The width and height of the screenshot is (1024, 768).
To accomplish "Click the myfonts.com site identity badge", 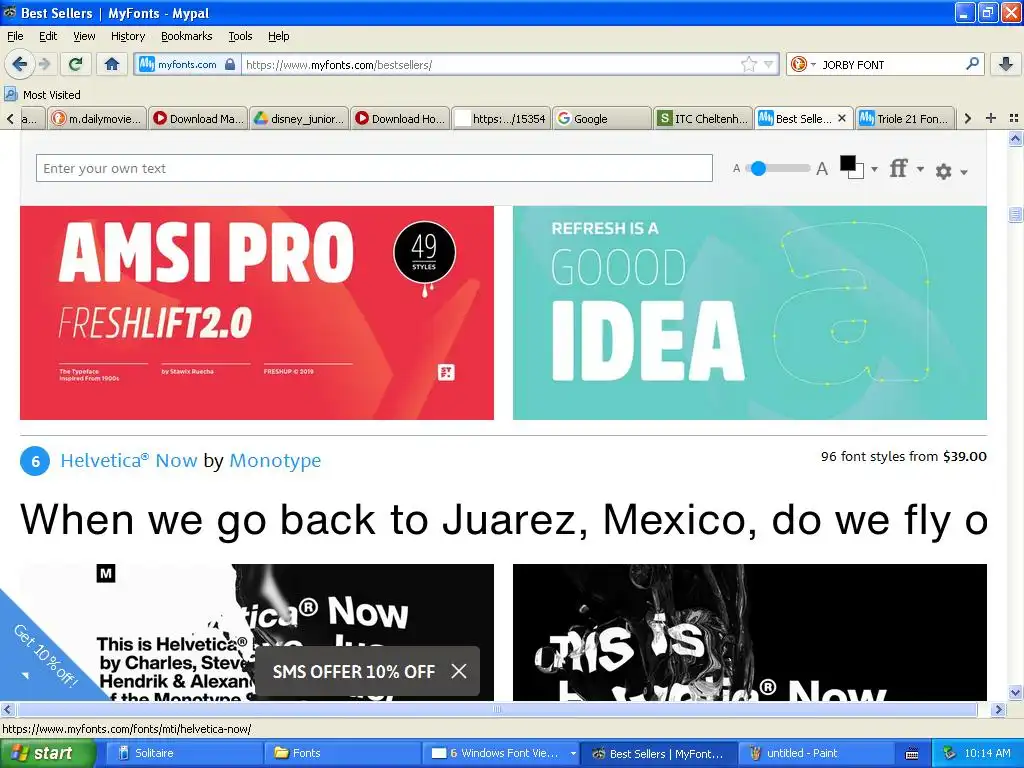I will [x=187, y=64].
